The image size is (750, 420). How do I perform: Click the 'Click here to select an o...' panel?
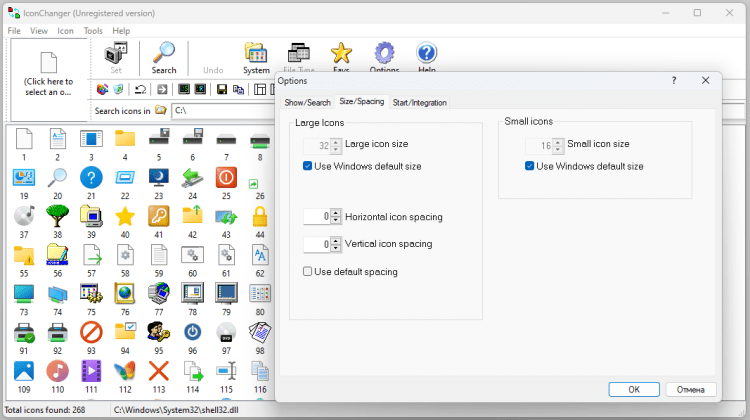(49, 79)
